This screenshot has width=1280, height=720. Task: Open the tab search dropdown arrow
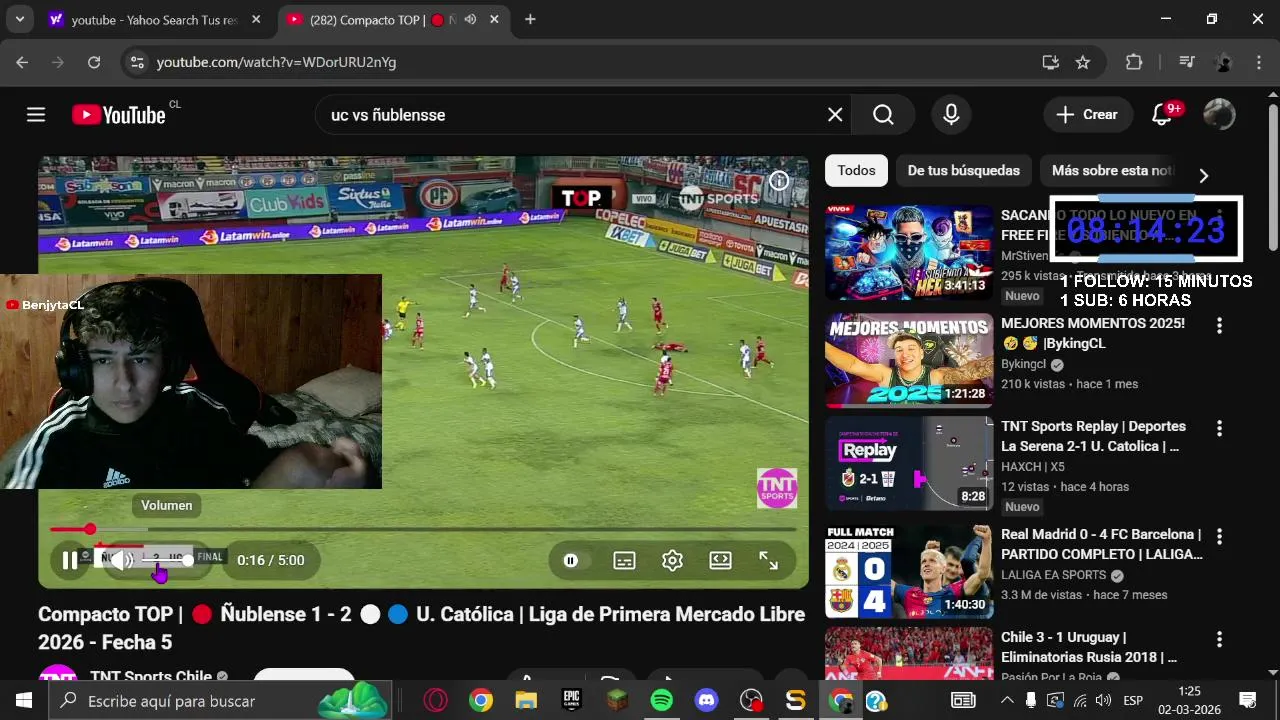point(20,19)
